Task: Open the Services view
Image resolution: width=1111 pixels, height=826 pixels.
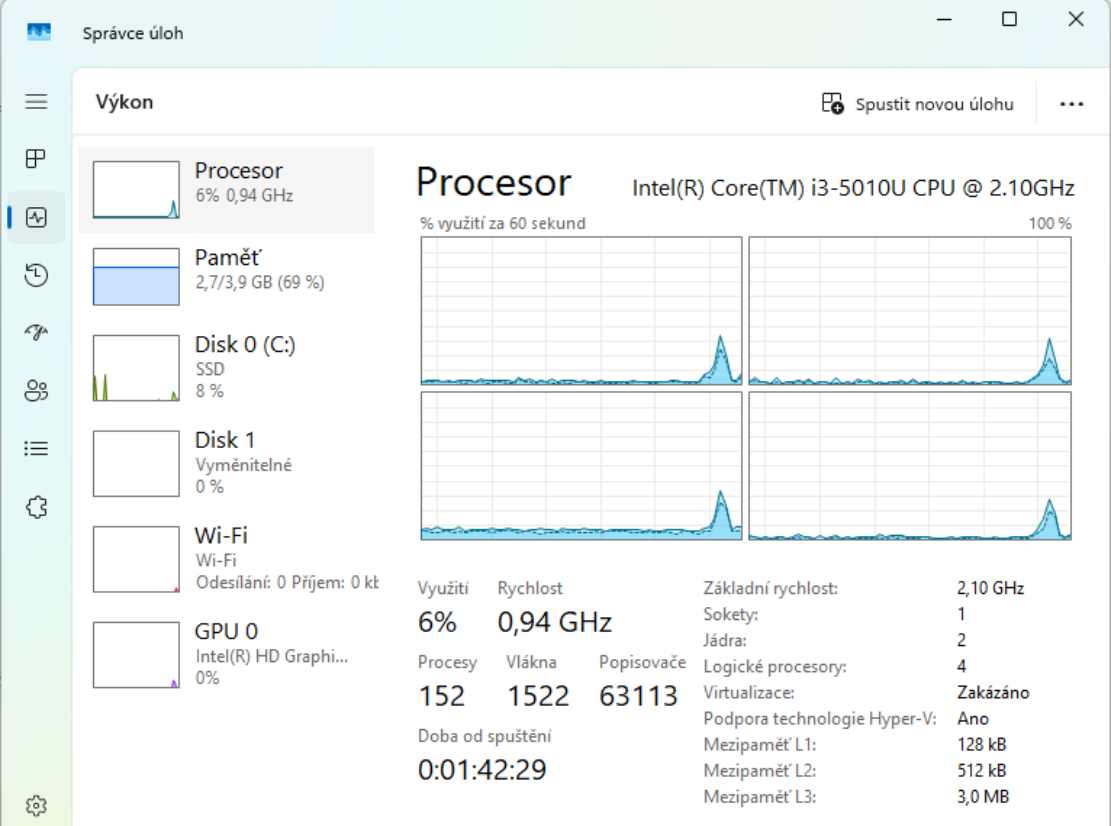Action: pos(36,507)
